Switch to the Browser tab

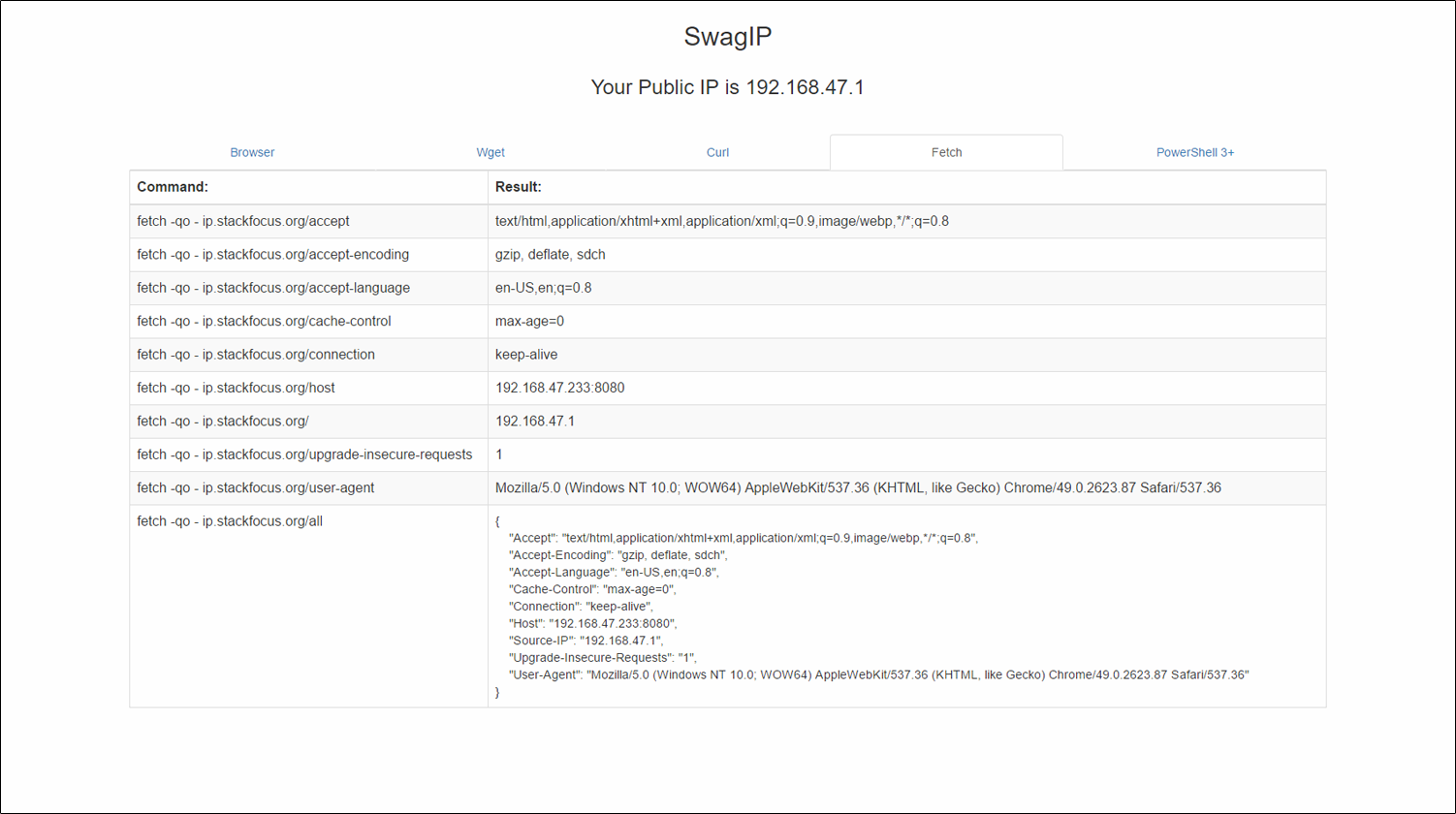[x=252, y=153]
